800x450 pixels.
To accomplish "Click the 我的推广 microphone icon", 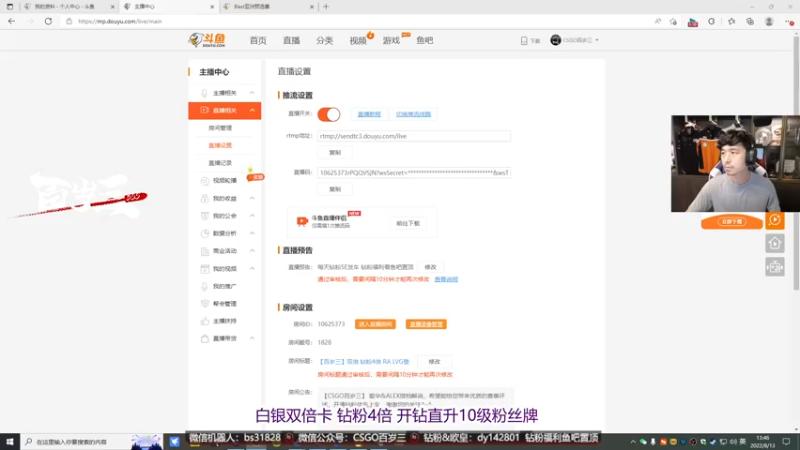I will pyautogui.click(x=205, y=286).
